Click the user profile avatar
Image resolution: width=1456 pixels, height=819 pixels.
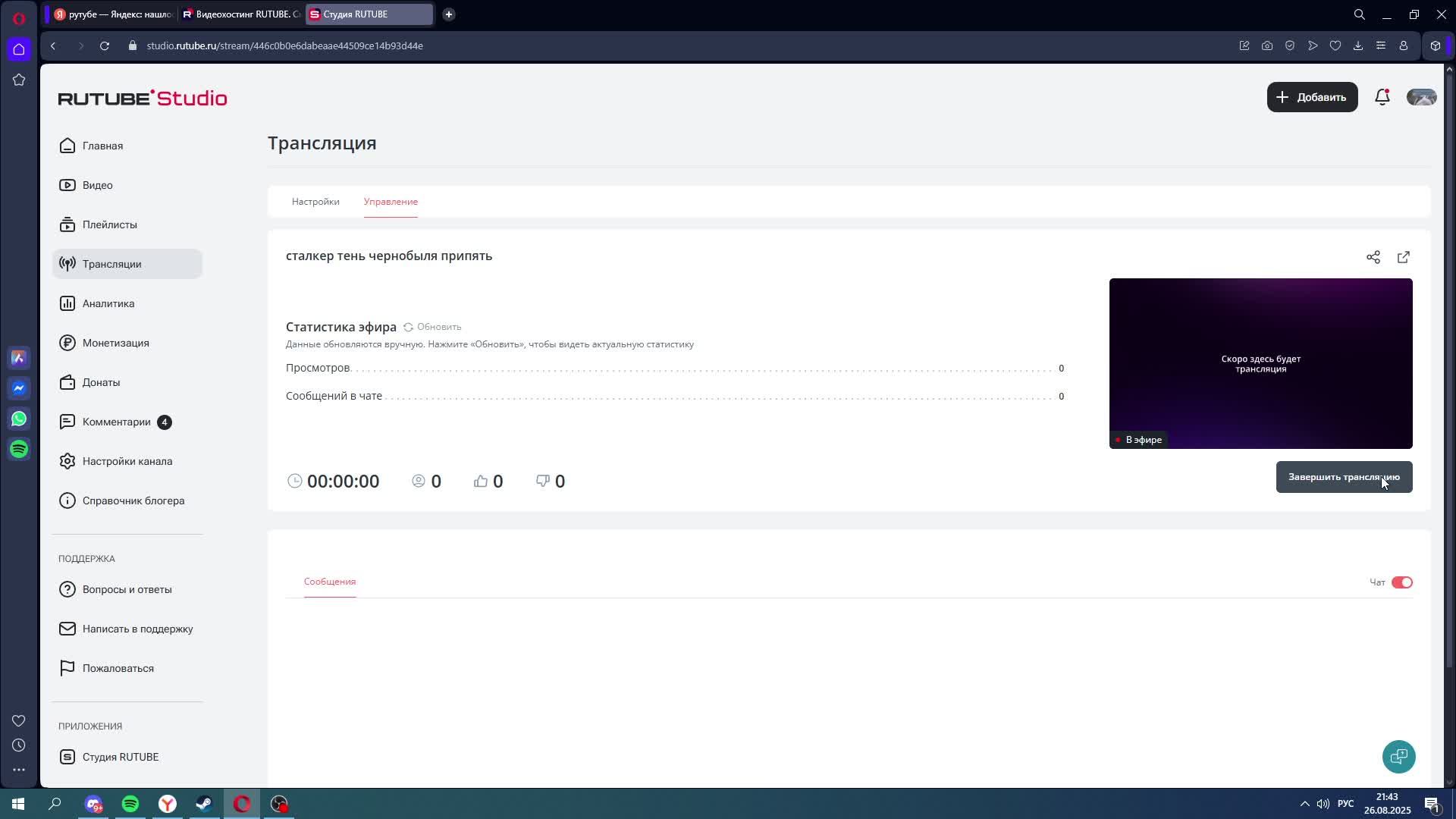pyautogui.click(x=1421, y=97)
